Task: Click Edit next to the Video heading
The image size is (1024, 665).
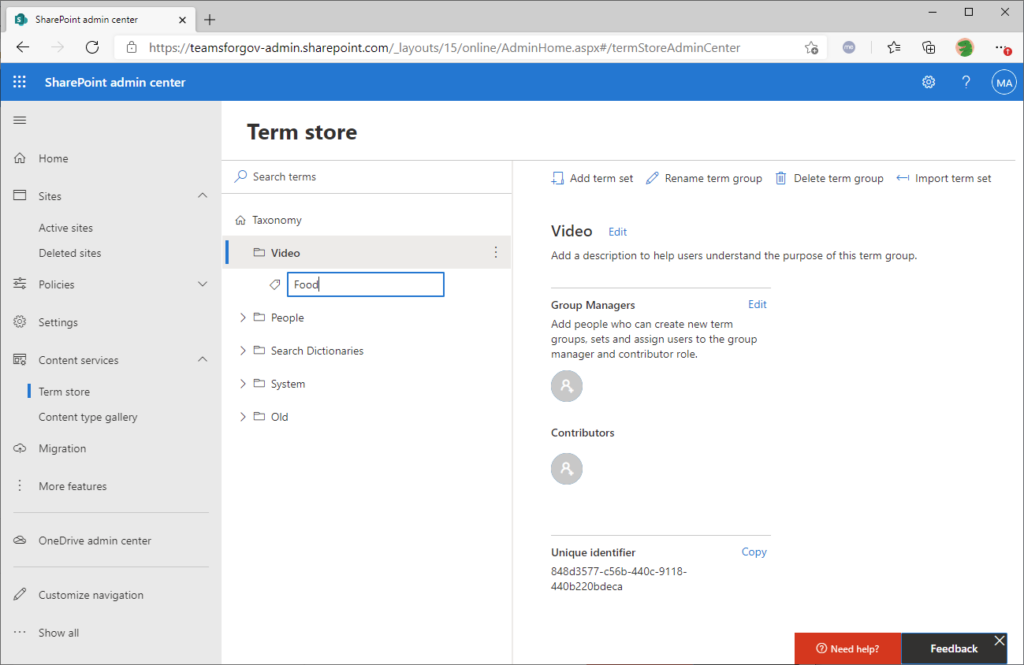Action: click(x=617, y=231)
